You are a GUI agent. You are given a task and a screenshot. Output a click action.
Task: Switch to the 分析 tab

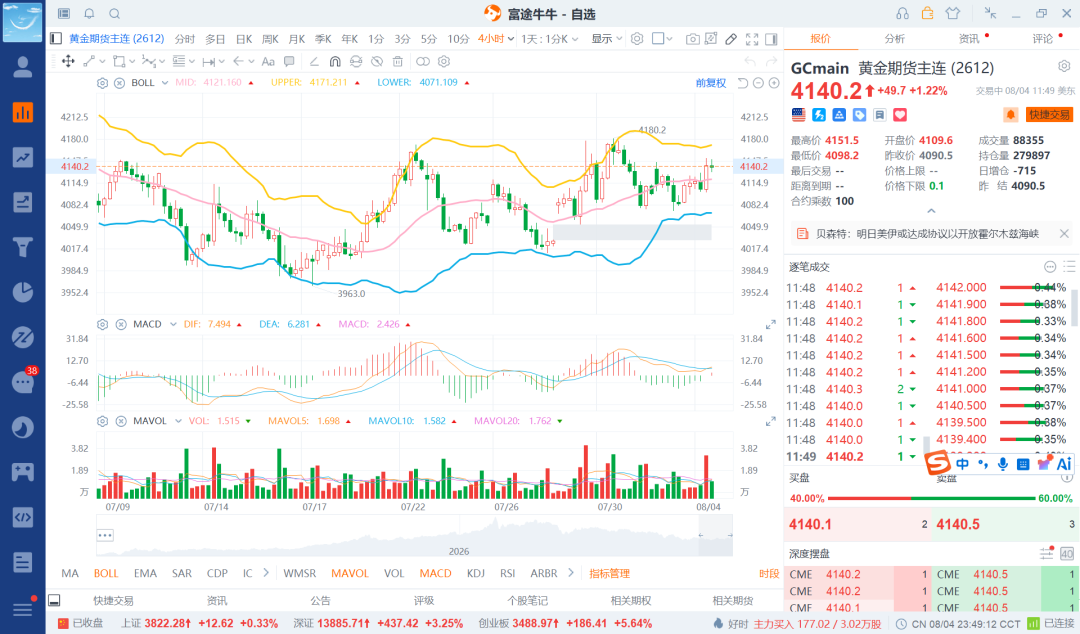(x=895, y=39)
